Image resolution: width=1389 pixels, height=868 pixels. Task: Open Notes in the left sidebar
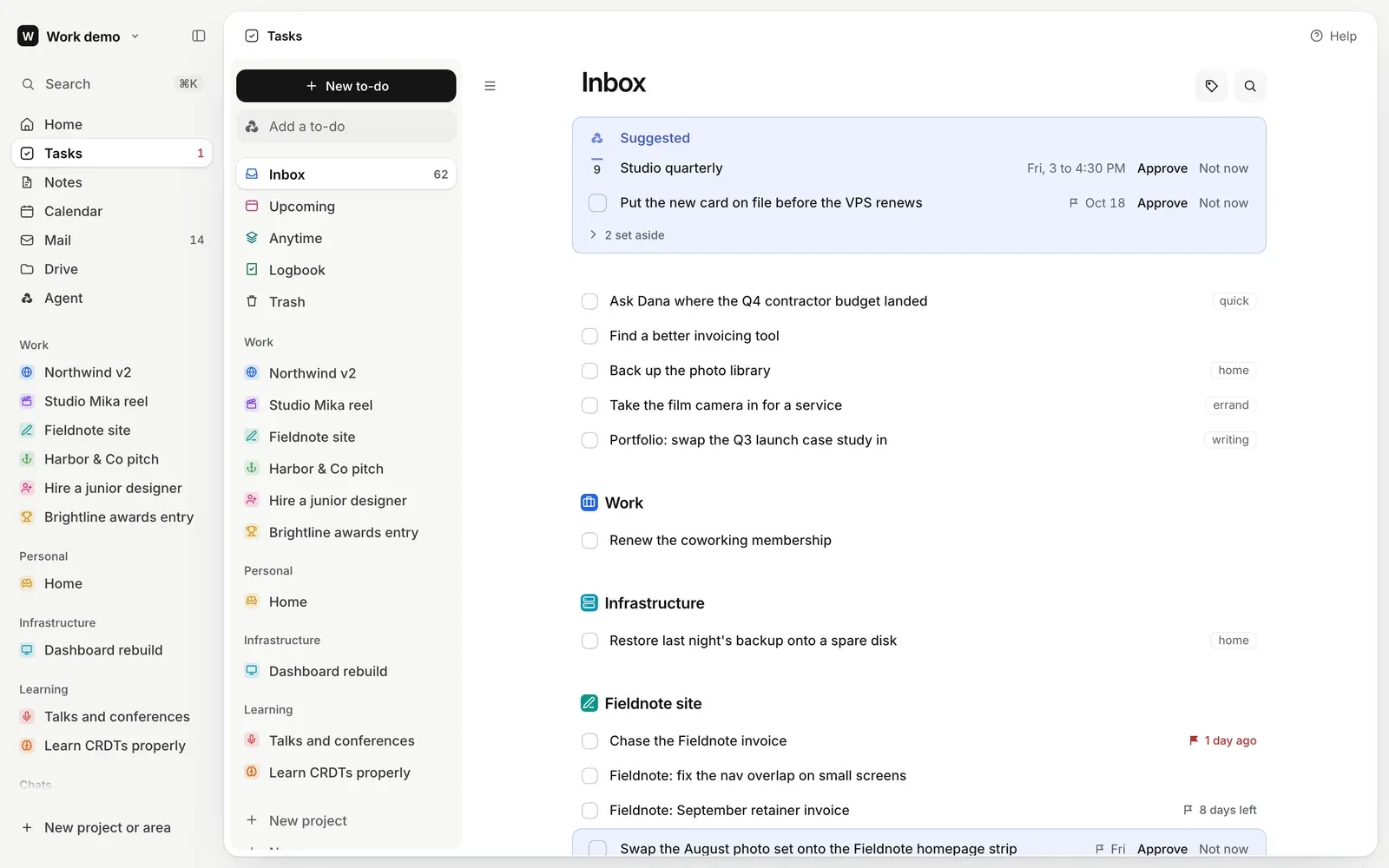[112, 182]
